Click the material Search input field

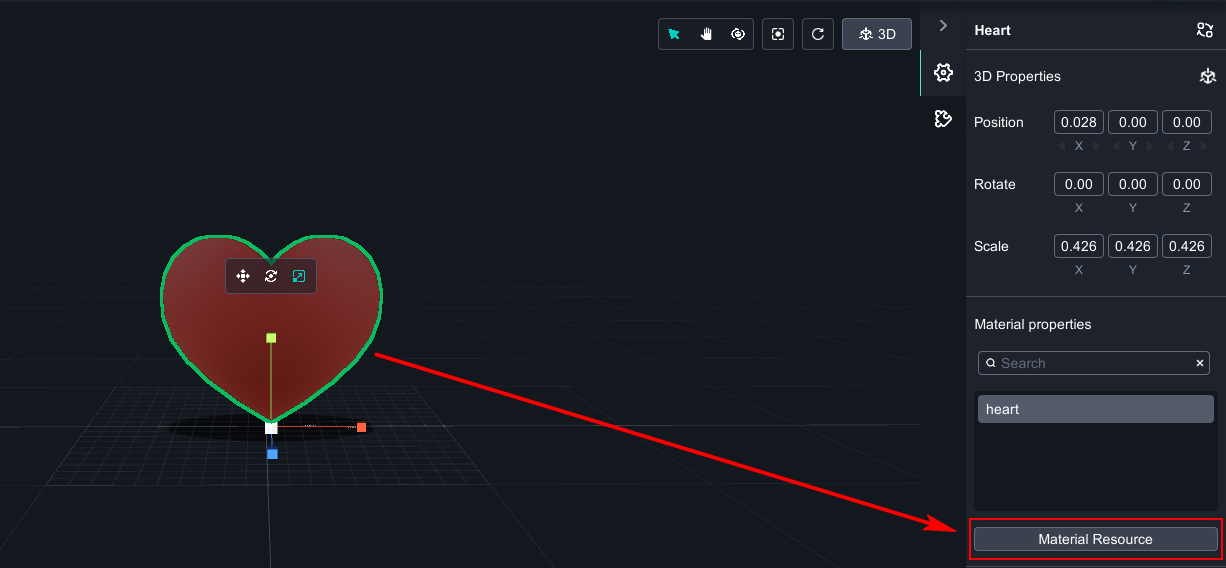(1090, 363)
